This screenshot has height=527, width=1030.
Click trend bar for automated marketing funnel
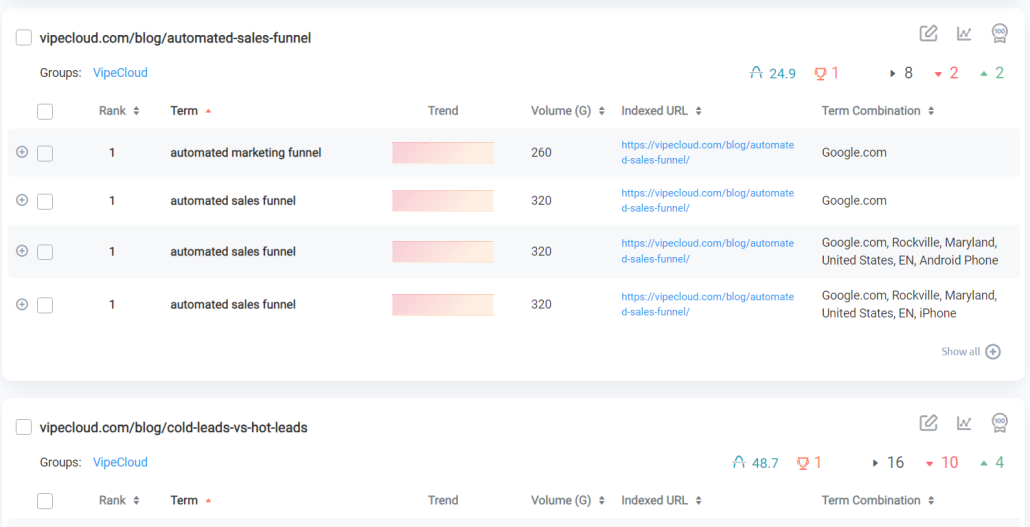click(443, 152)
